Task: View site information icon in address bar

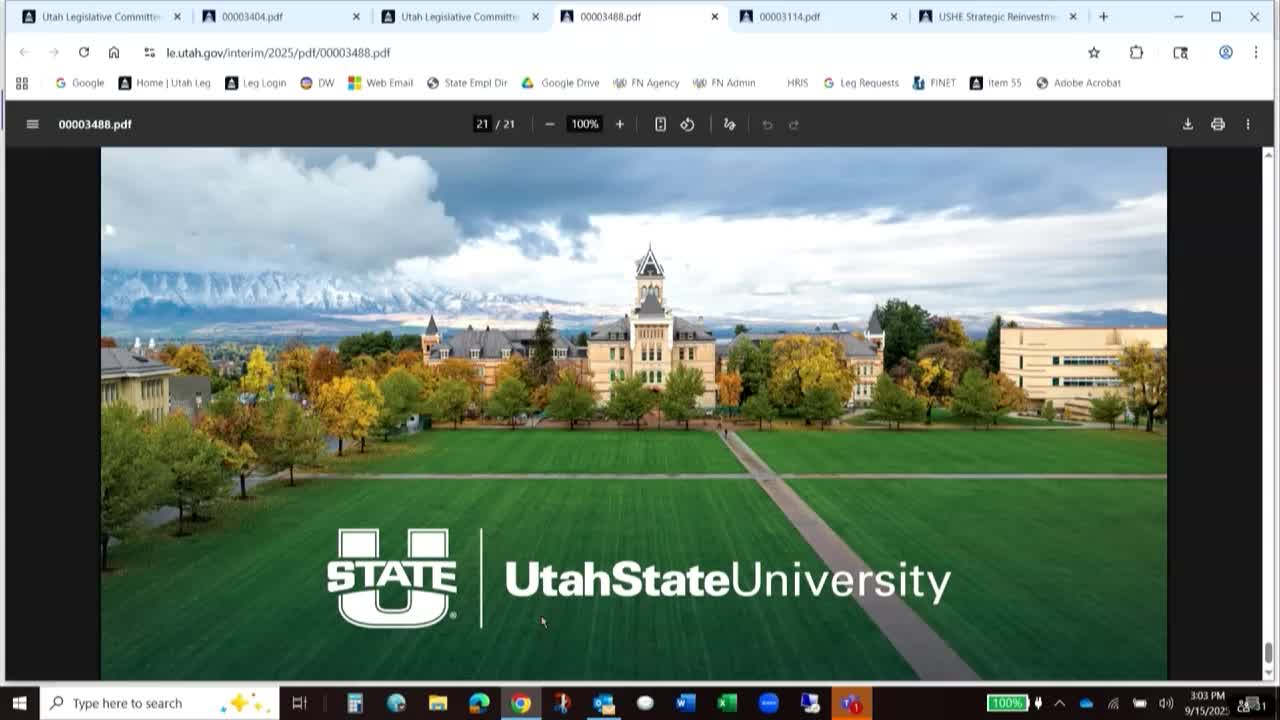Action: point(149,52)
